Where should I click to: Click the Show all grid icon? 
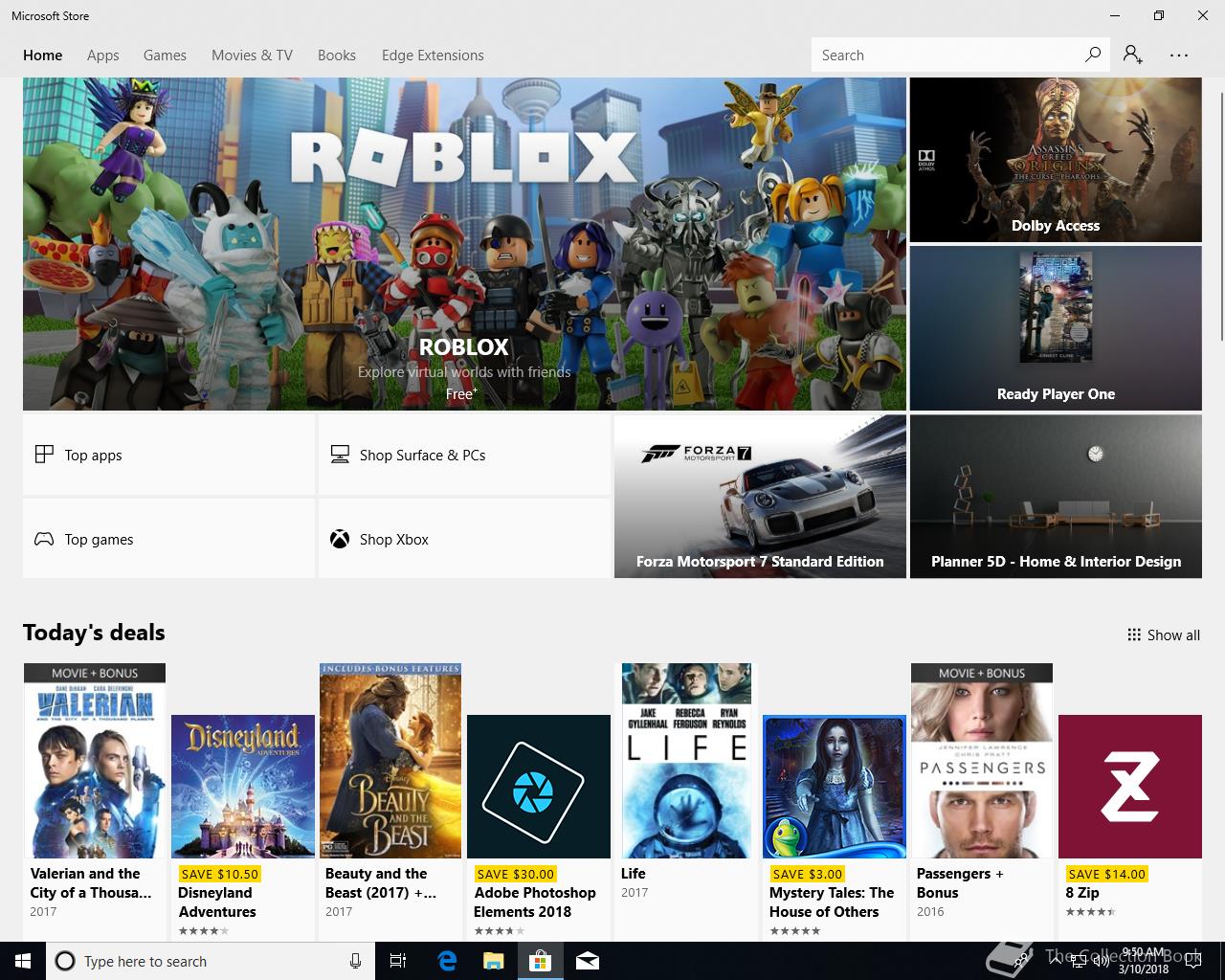click(x=1134, y=635)
